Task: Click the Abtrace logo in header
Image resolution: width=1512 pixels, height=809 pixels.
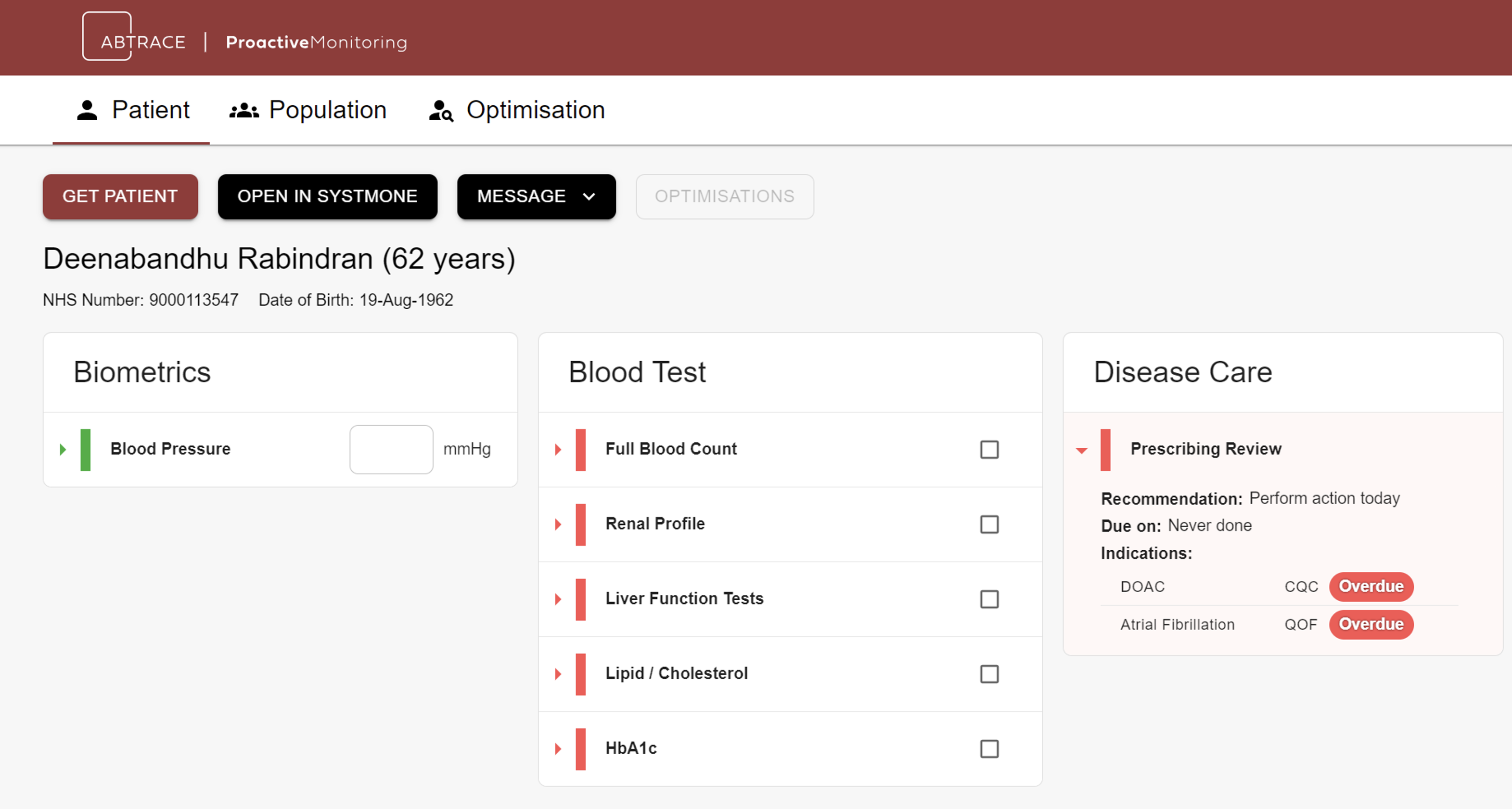Action: (134, 37)
